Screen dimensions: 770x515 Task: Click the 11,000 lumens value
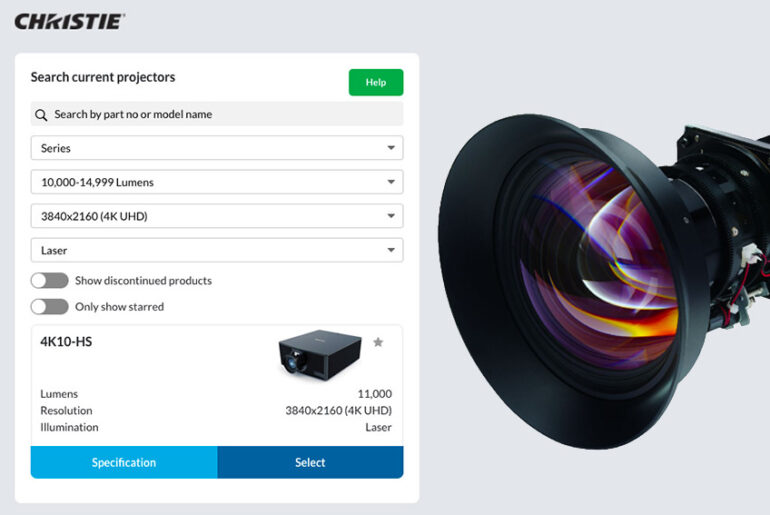click(x=375, y=394)
